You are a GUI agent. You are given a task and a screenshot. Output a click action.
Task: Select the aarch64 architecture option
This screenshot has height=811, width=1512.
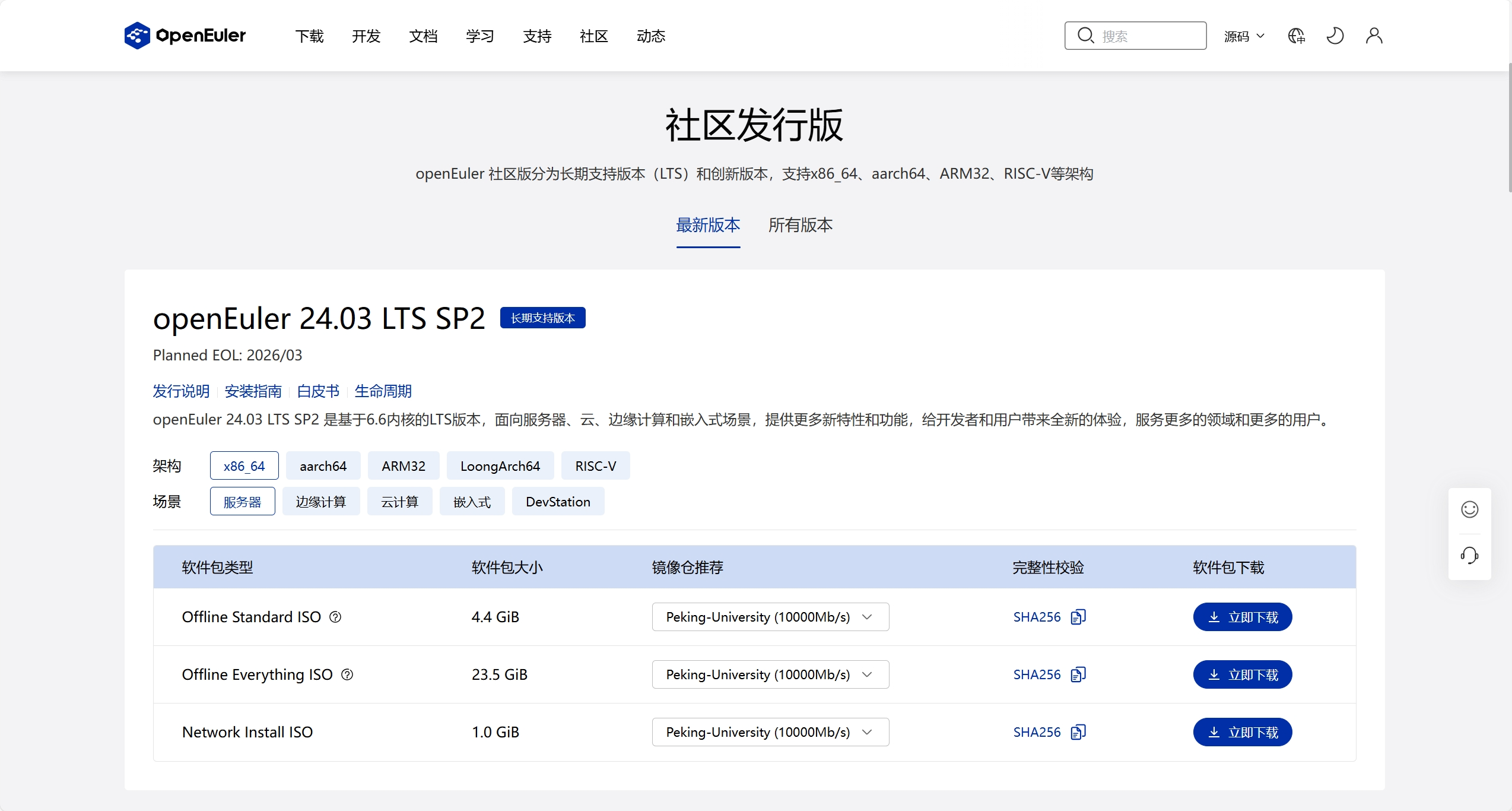click(x=323, y=466)
